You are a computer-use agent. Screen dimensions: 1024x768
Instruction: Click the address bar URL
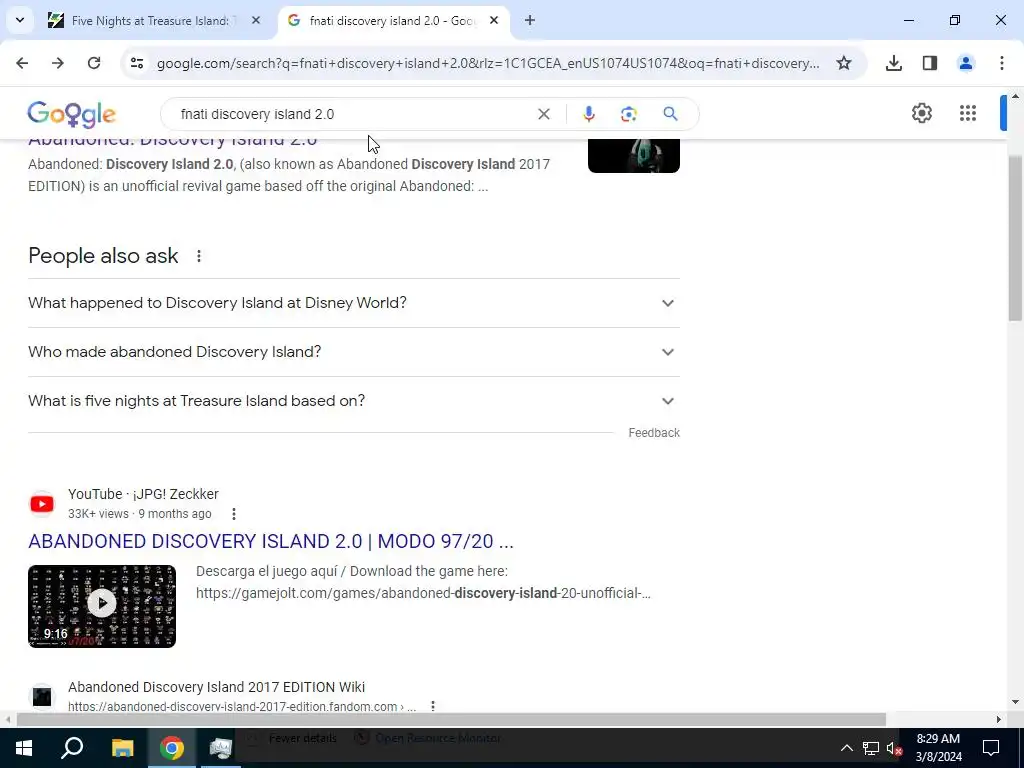coord(488,63)
